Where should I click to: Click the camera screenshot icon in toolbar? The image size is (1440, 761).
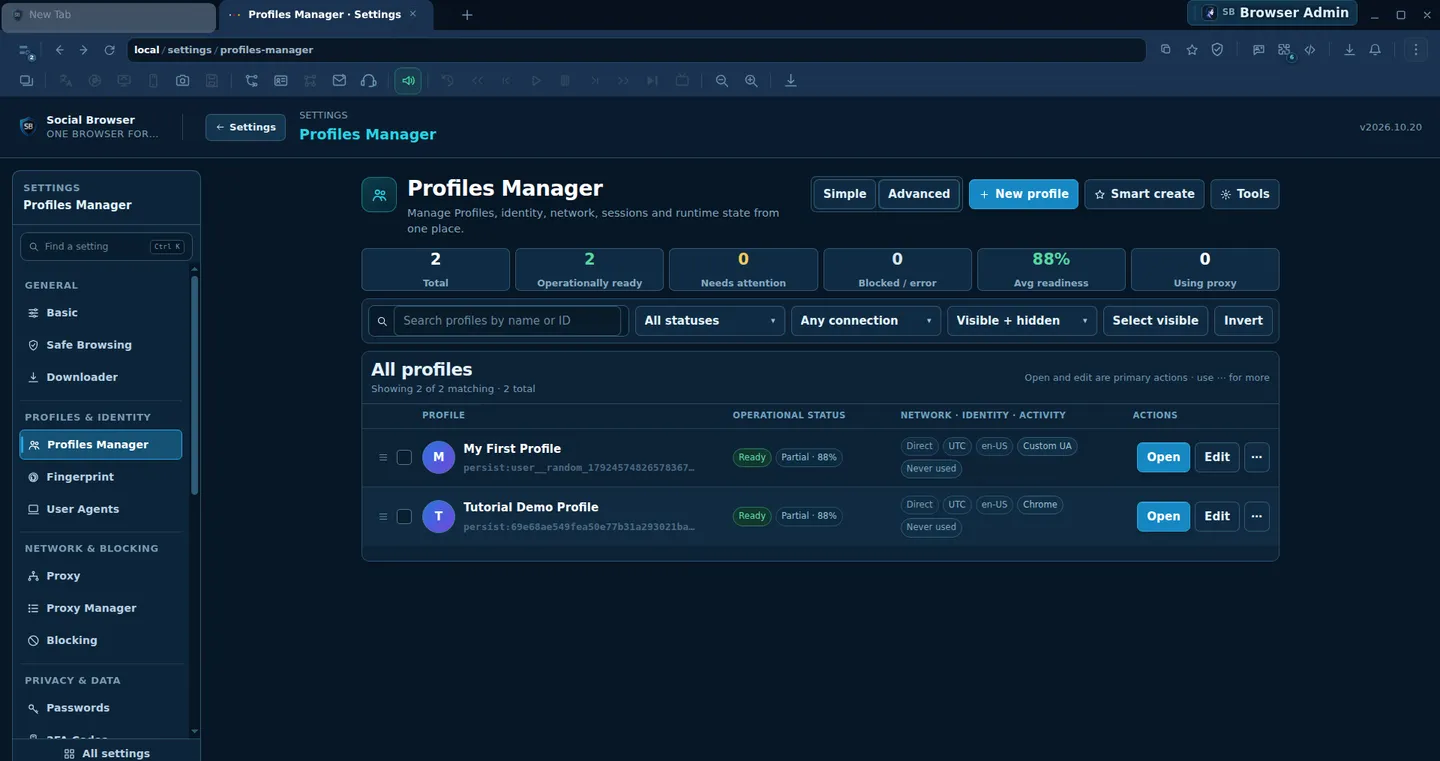click(182, 81)
